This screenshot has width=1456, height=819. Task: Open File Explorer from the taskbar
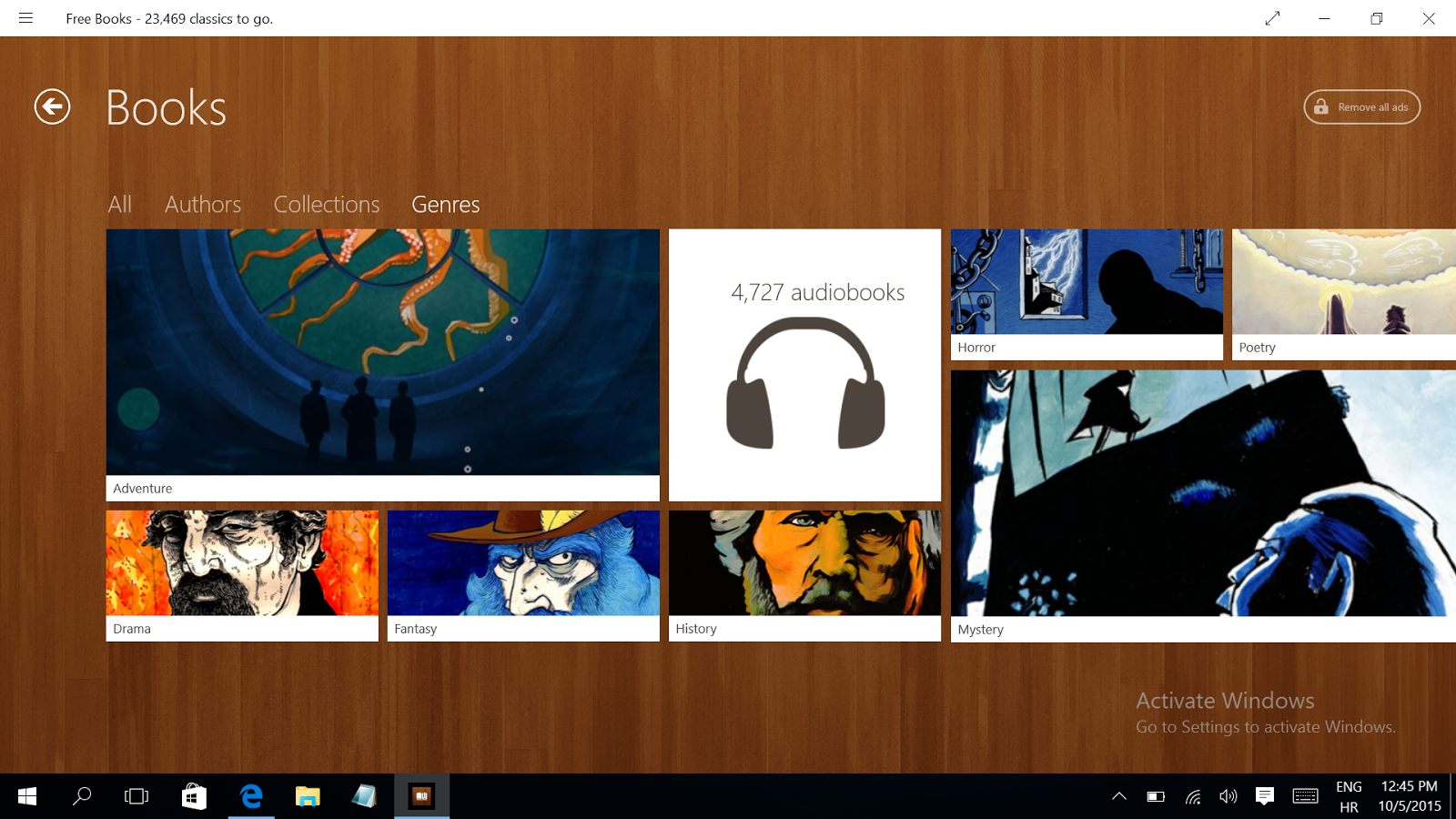308,797
